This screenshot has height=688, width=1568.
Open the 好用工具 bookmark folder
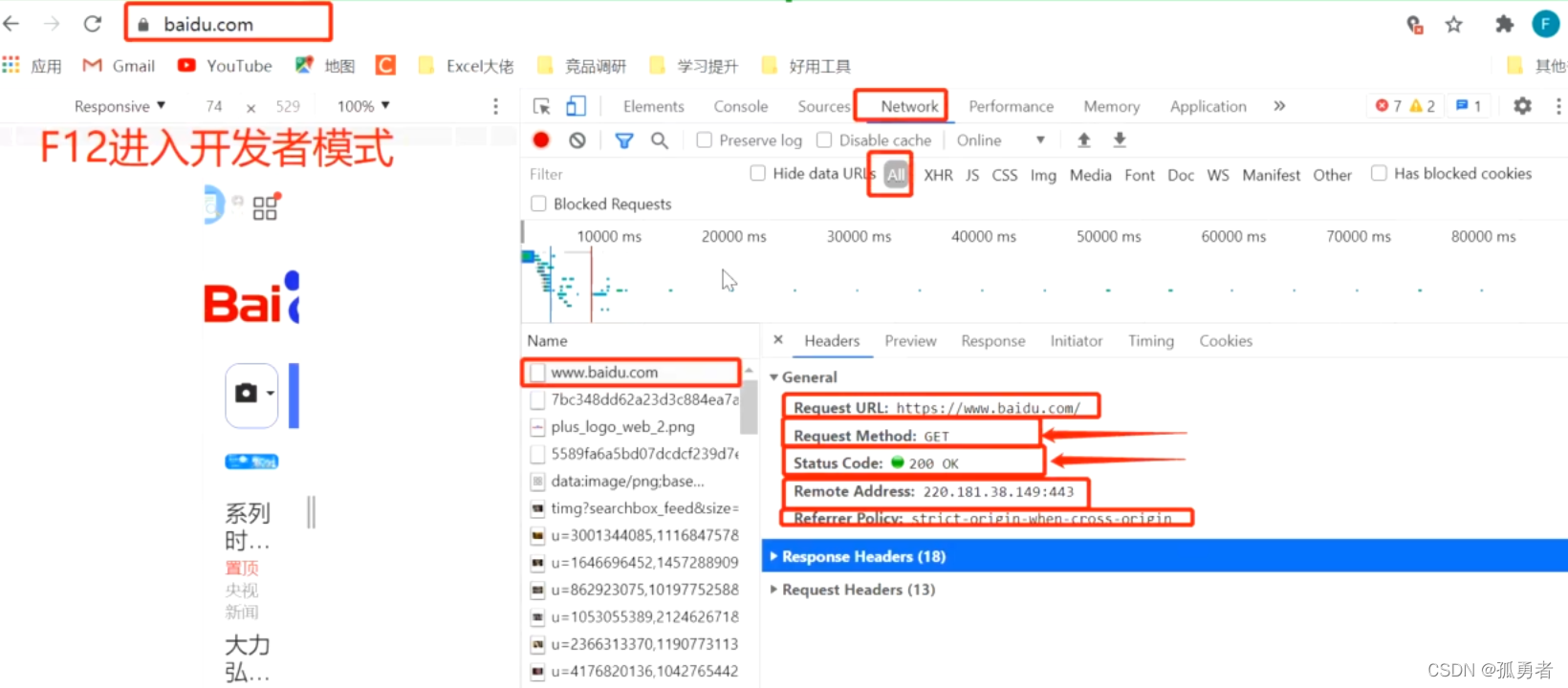coord(807,65)
